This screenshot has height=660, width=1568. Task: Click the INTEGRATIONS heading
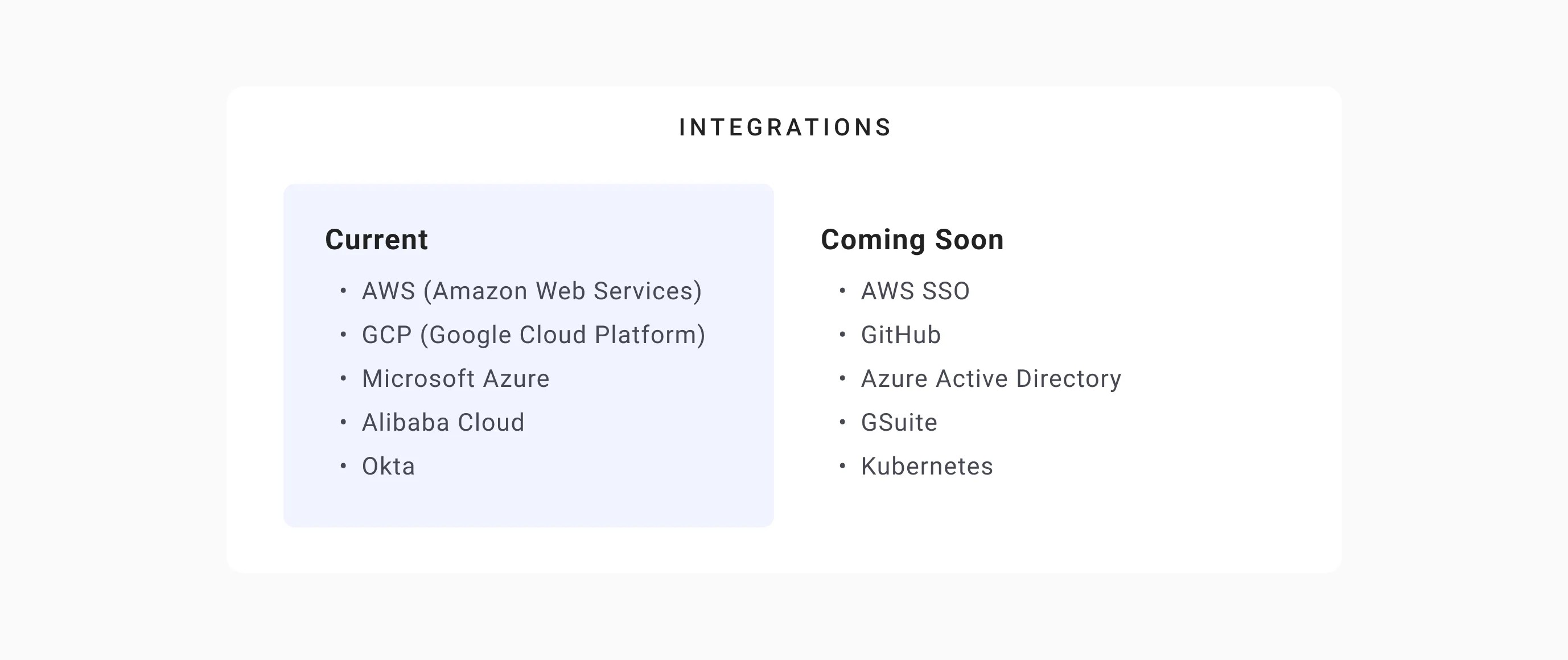tap(784, 127)
